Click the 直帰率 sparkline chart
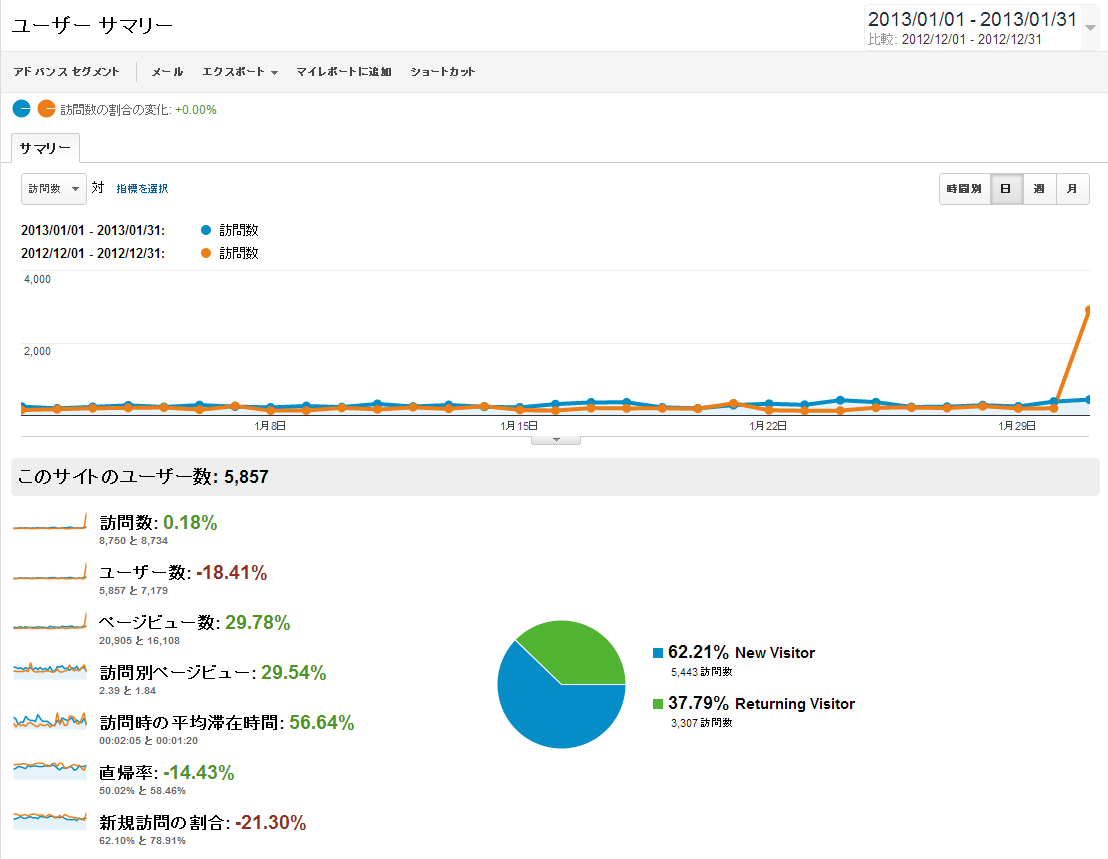This screenshot has width=1108, height=859. 50,771
